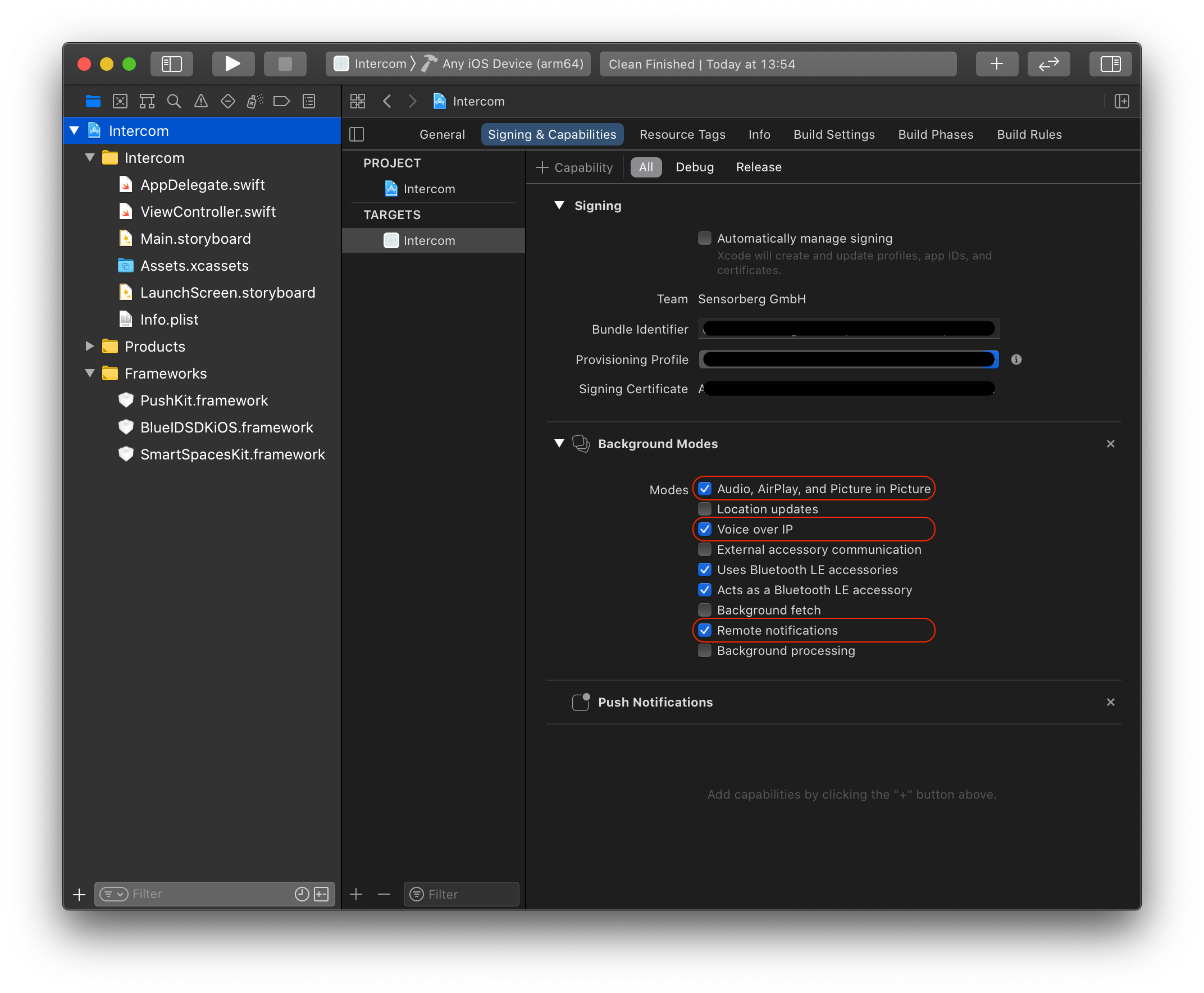The image size is (1204, 993).
Task: Select the Release configuration filter
Action: point(759,167)
